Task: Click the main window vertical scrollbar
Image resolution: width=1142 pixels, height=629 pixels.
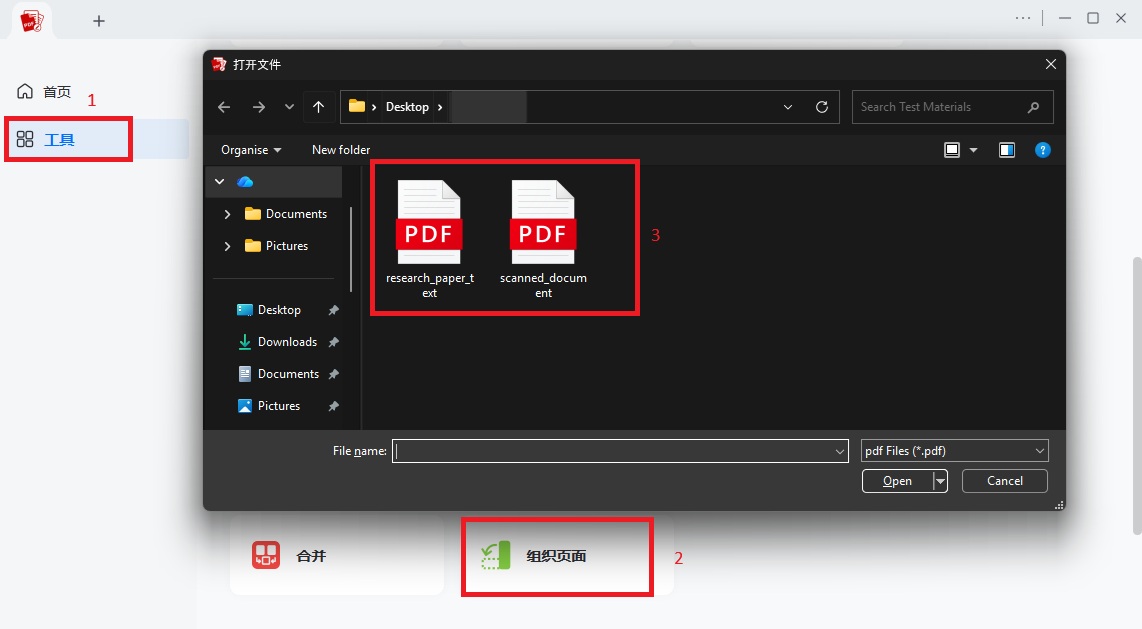Action: click(1137, 396)
